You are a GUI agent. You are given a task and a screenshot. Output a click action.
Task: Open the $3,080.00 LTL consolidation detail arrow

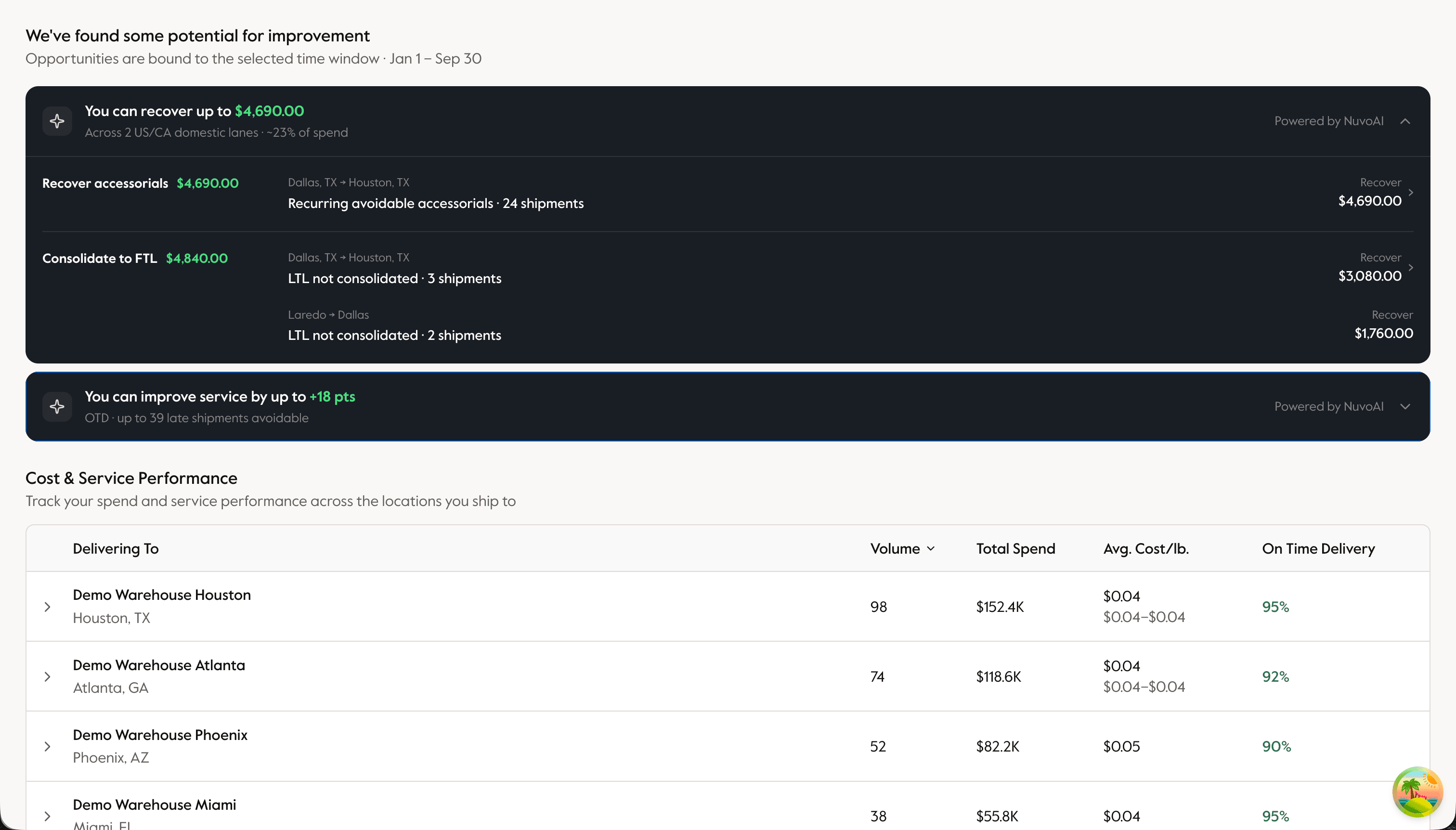[x=1411, y=267]
